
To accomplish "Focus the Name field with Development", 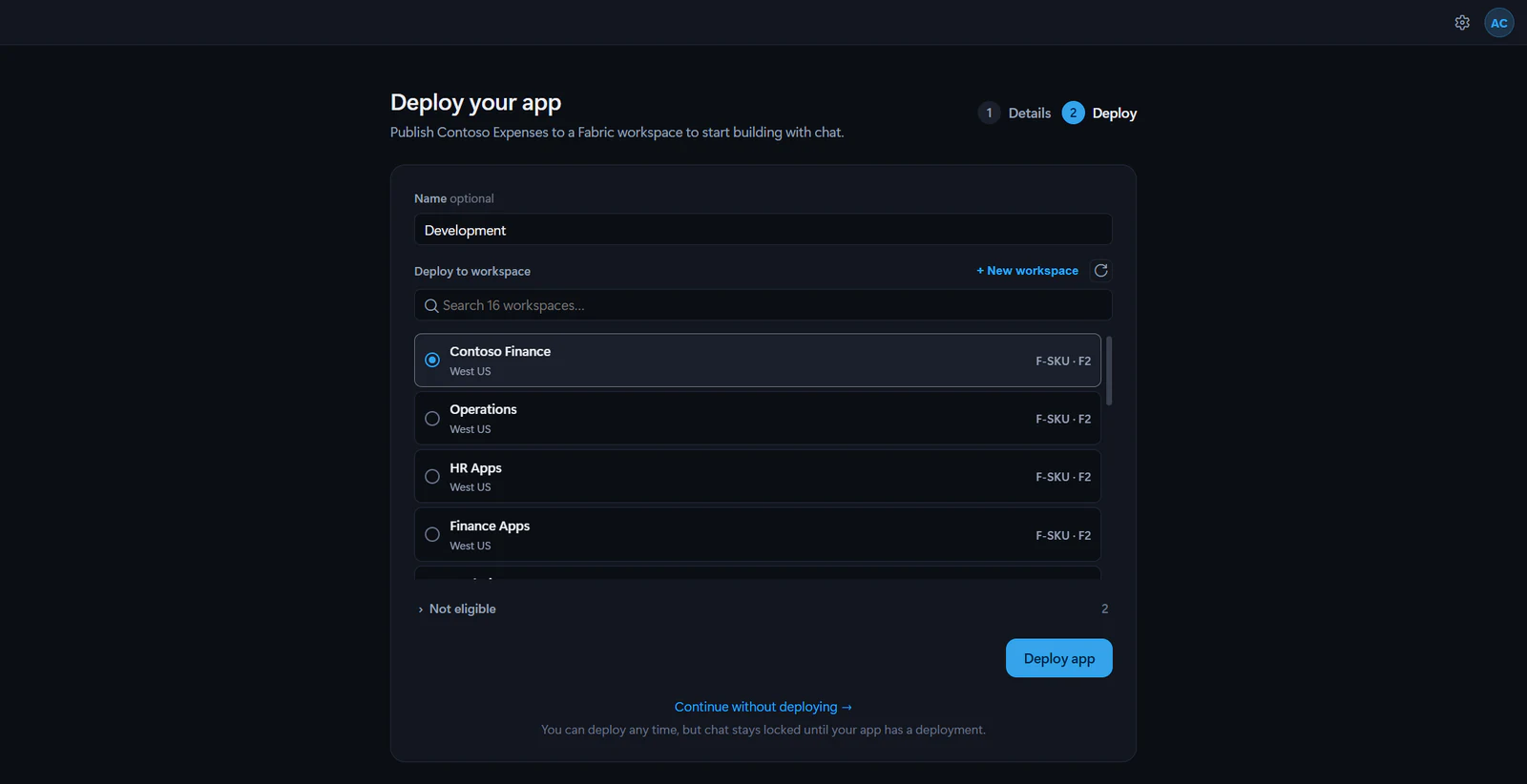I will 763,230.
